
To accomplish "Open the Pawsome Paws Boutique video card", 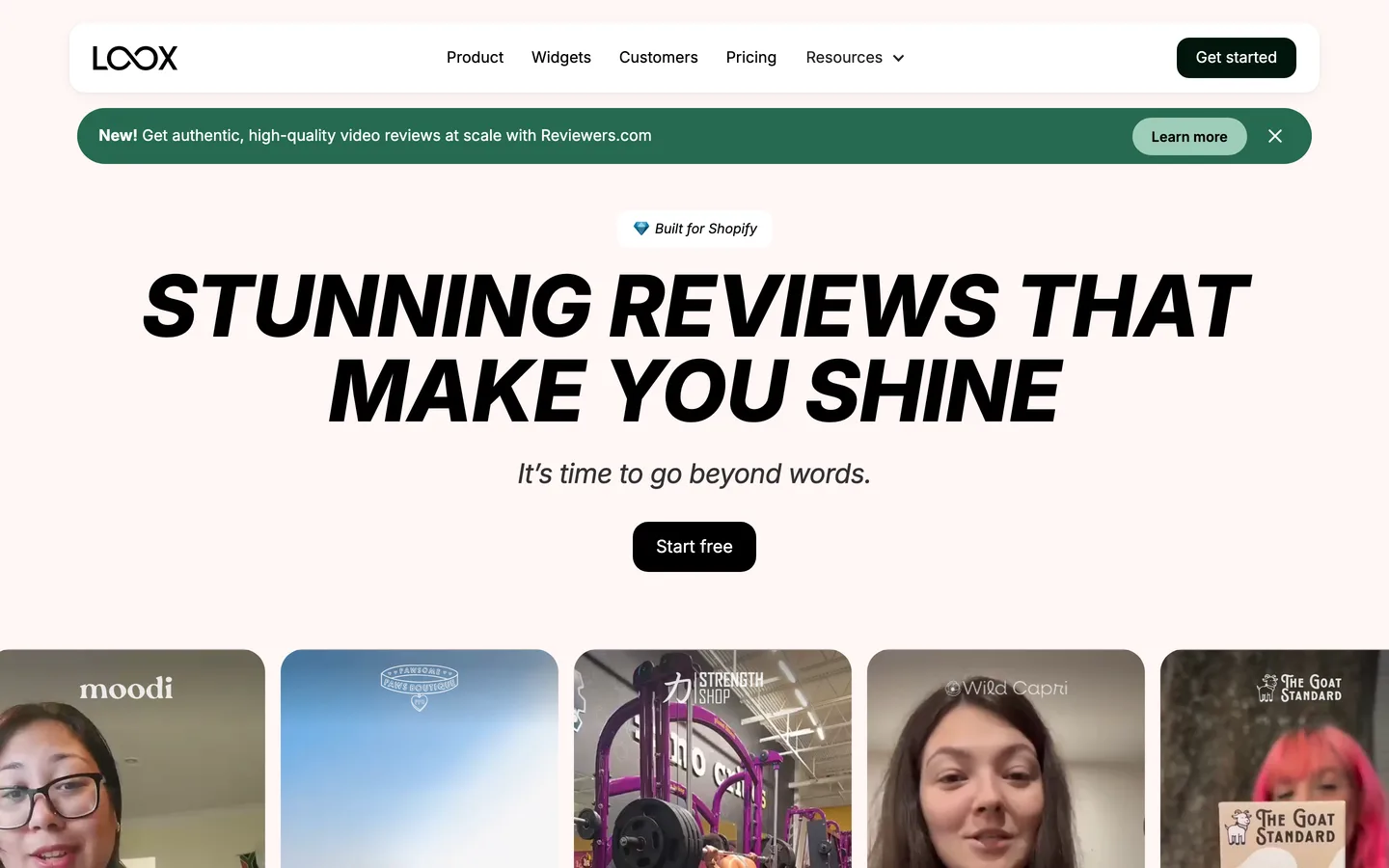I will click(x=420, y=758).
